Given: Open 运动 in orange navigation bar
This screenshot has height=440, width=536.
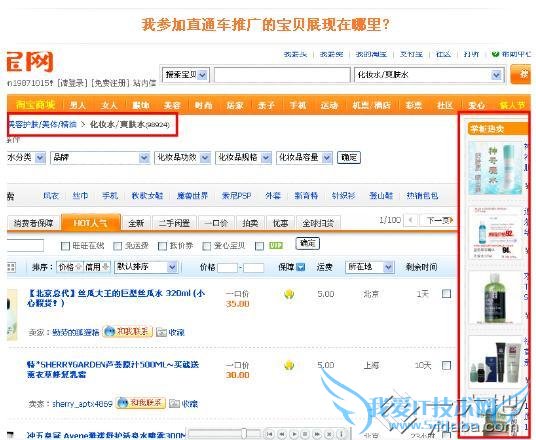Looking at the screenshot, I should (329, 105).
